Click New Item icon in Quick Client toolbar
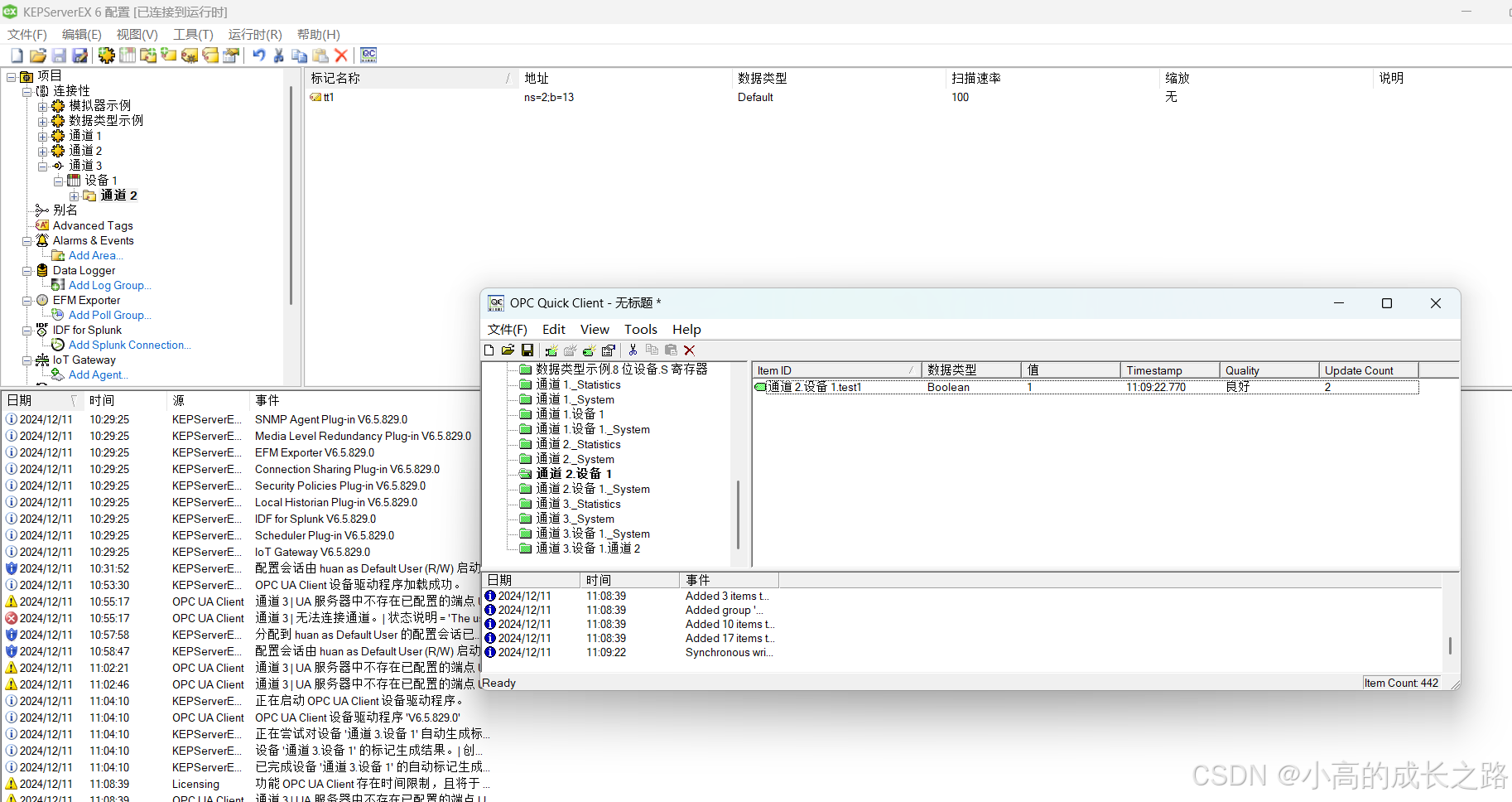The height and width of the screenshot is (802, 1512). (x=590, y=350)
